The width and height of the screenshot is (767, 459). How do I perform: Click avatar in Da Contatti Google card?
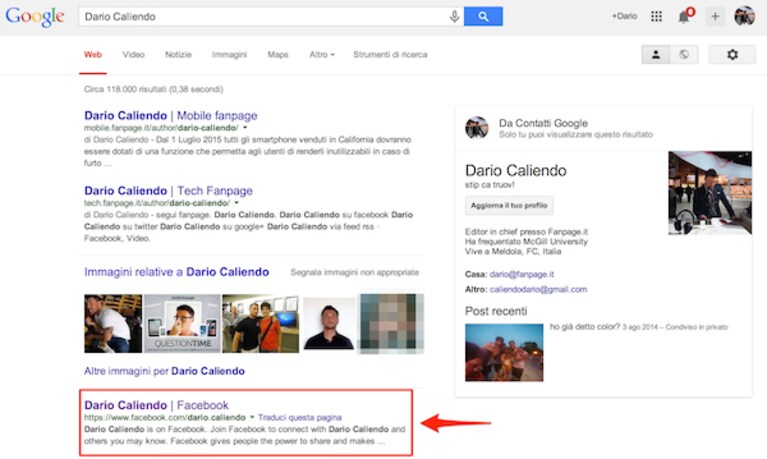(x=476, y=127)
